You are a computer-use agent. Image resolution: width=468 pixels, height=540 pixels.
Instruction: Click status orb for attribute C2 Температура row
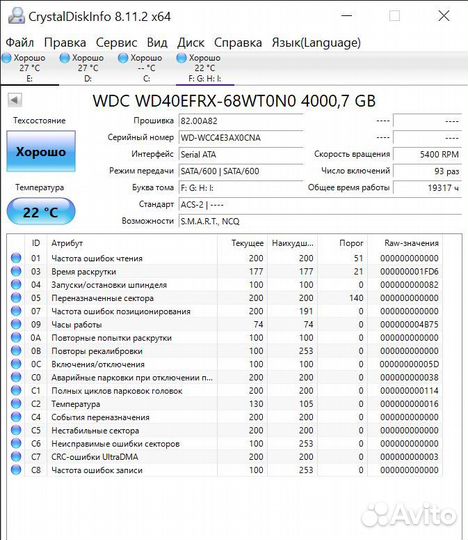coord(16,404)
